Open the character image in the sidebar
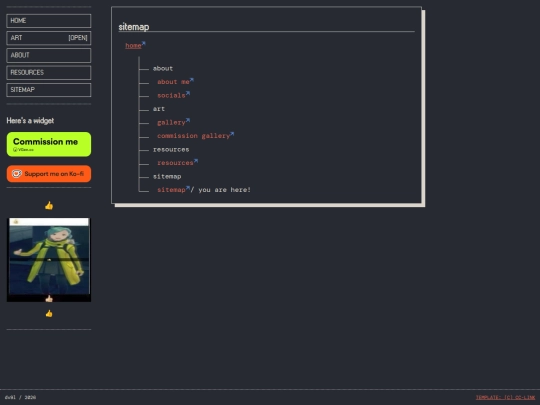The image size is (540, 405). coord(49,259)
